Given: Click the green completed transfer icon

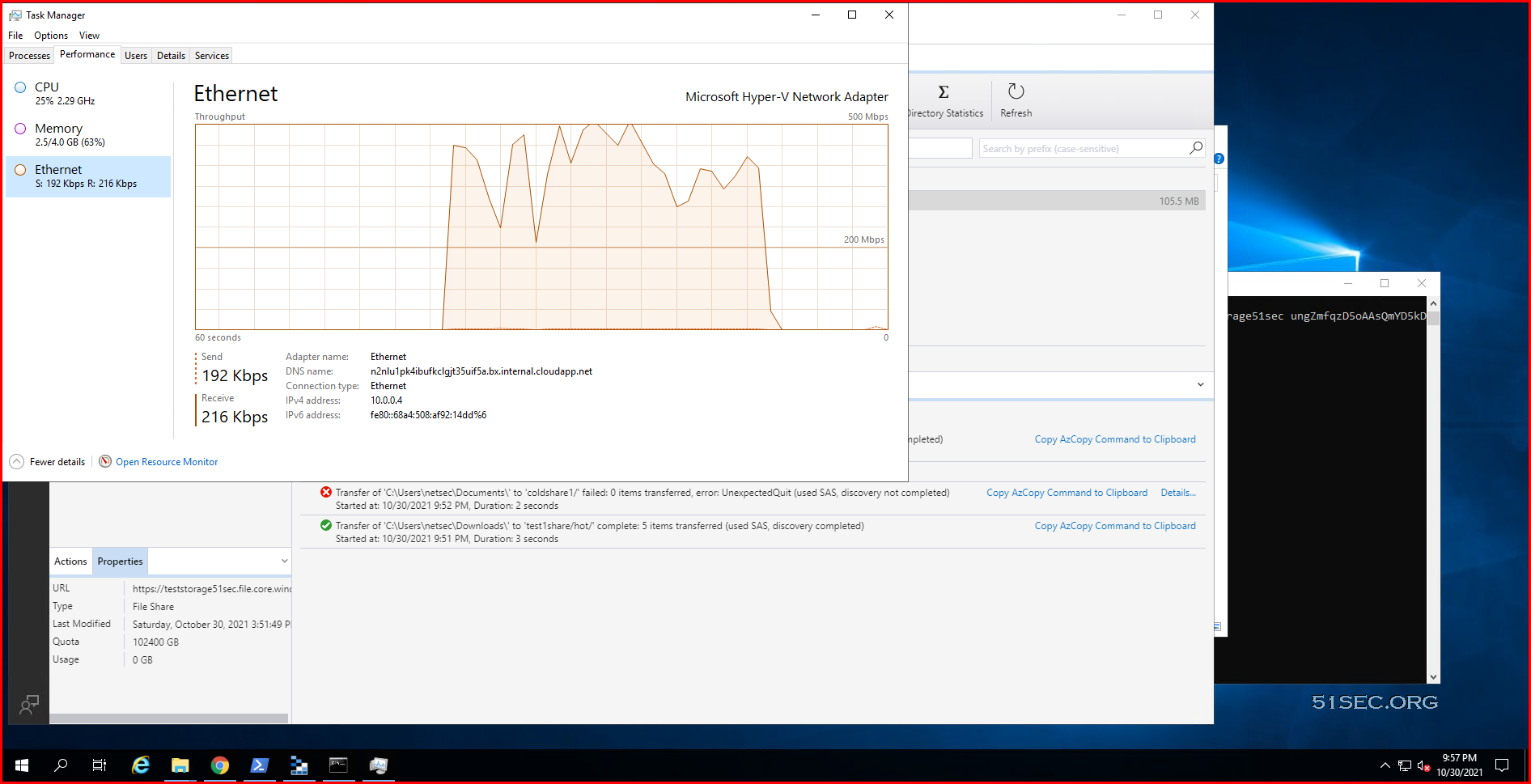Looking at the screenshot, I should pyautogui.click(x=326, y=525).
